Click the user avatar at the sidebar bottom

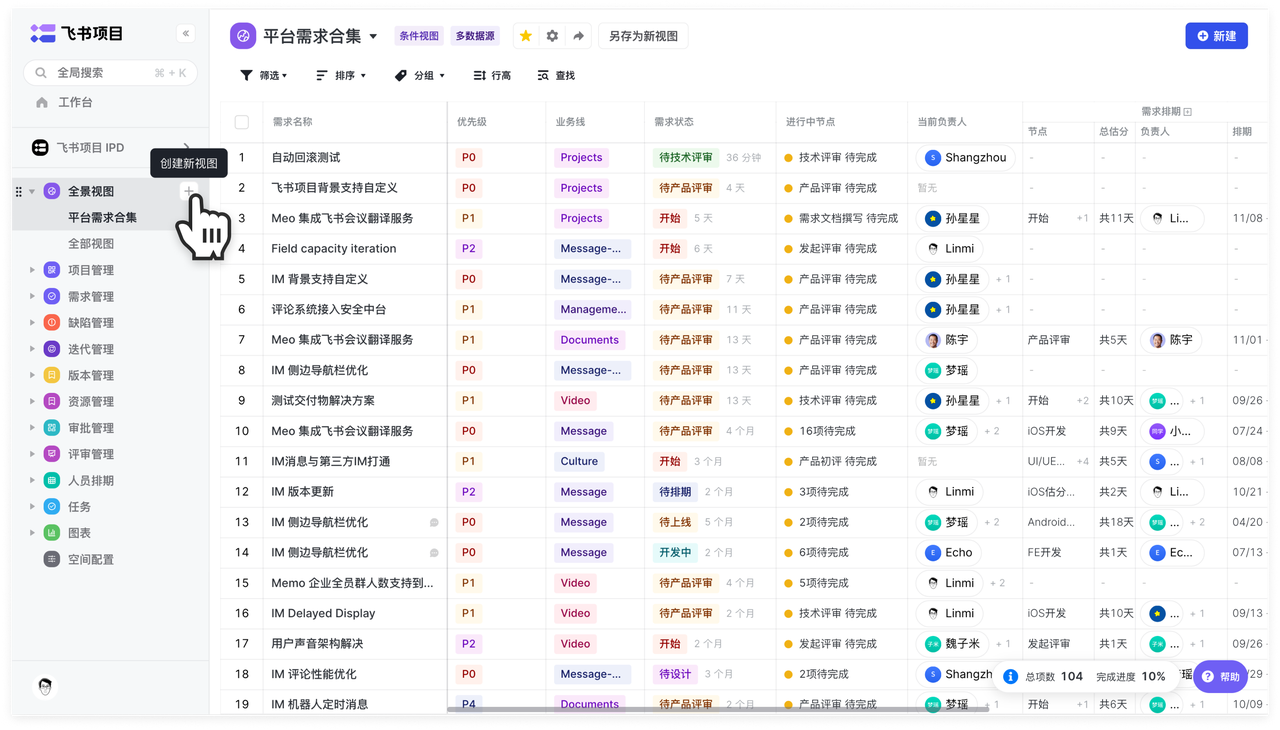pyautogui.click(x=45, y=687)
